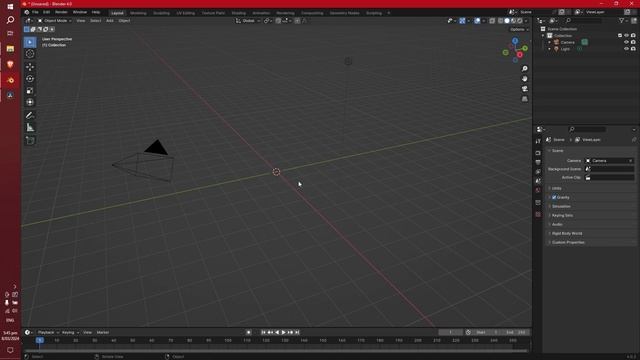
Task: Open Brave browser from taskbar
Action: click(10, 64)
